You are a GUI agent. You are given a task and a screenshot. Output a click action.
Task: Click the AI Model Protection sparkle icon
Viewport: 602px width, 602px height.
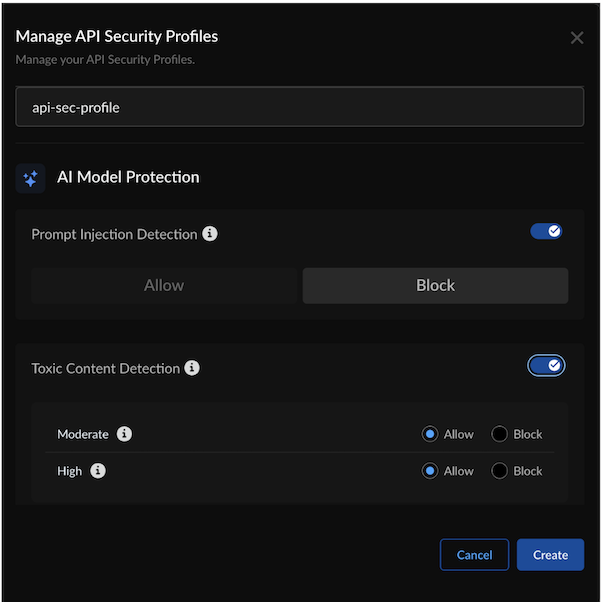(30, 178)
